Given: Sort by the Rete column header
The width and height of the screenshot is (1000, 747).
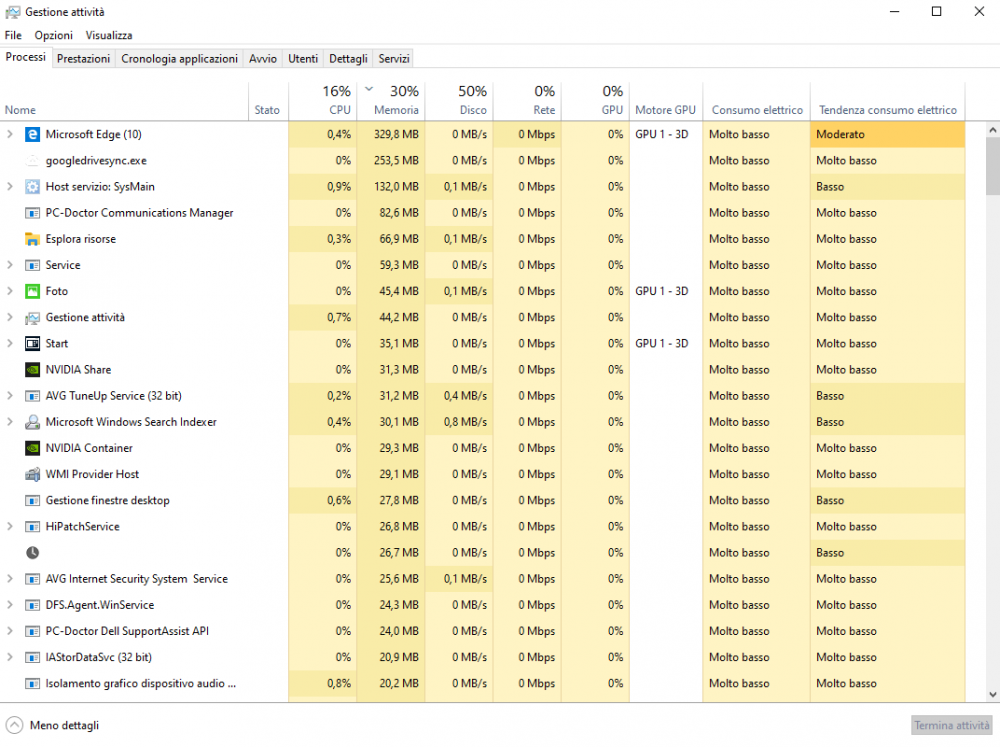Looking at the screenshot, I should 527,101.
